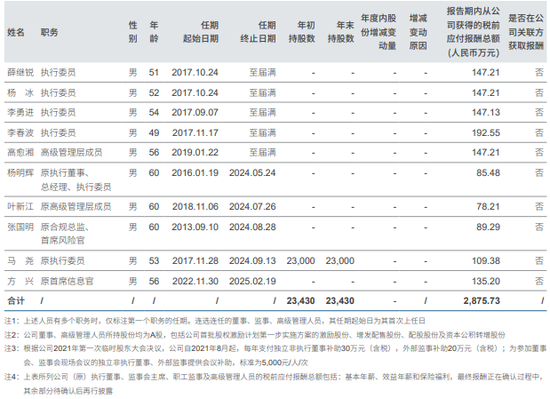The image size is (550, 399).
Task: Click the name 李春波
Action: pos(20,133)
